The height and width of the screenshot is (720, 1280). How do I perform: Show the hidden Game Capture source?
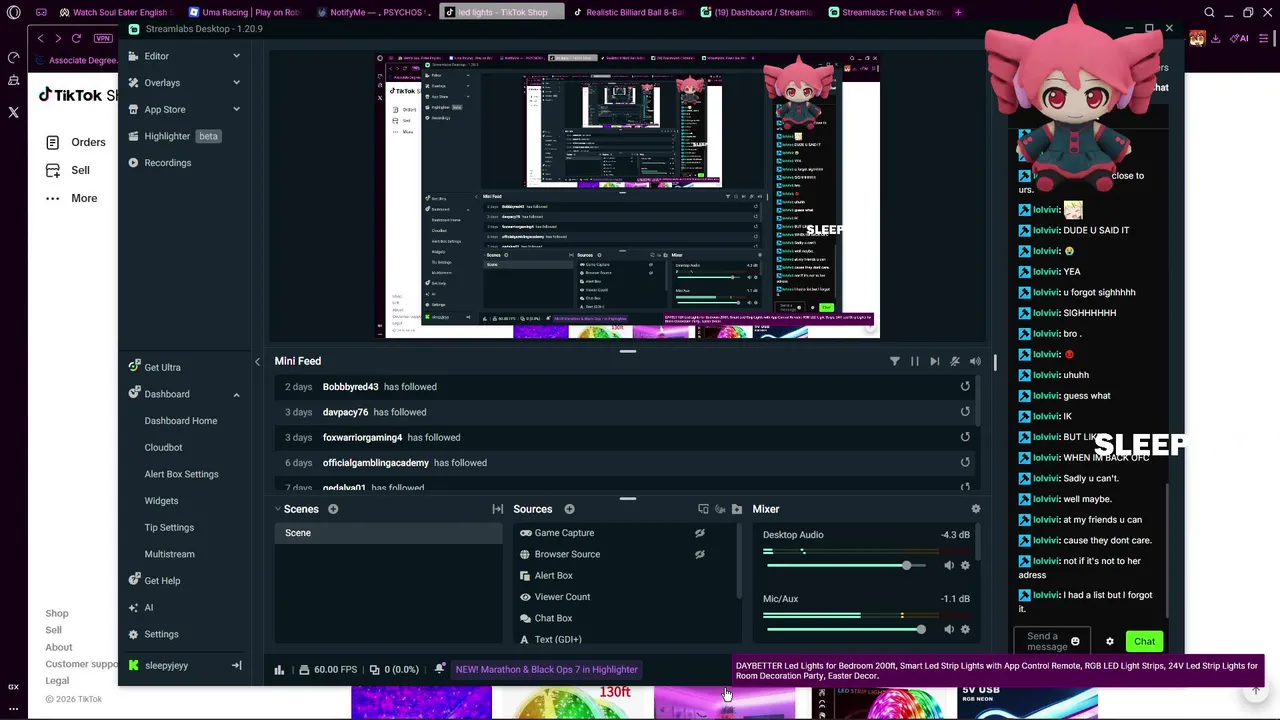[700, 533]
